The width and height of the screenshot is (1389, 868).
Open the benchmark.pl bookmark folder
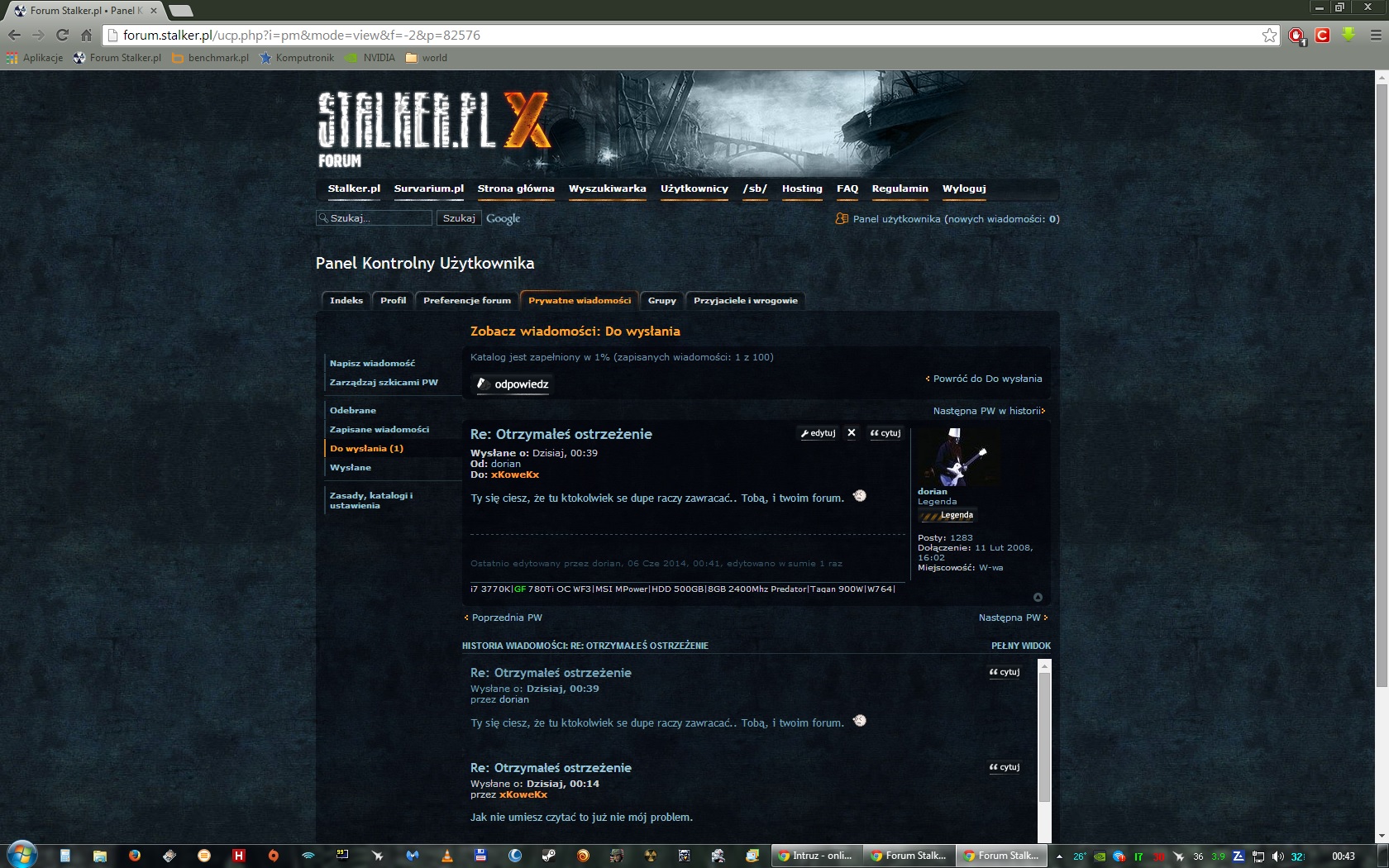pyautogui.click(x=210, y=58)
